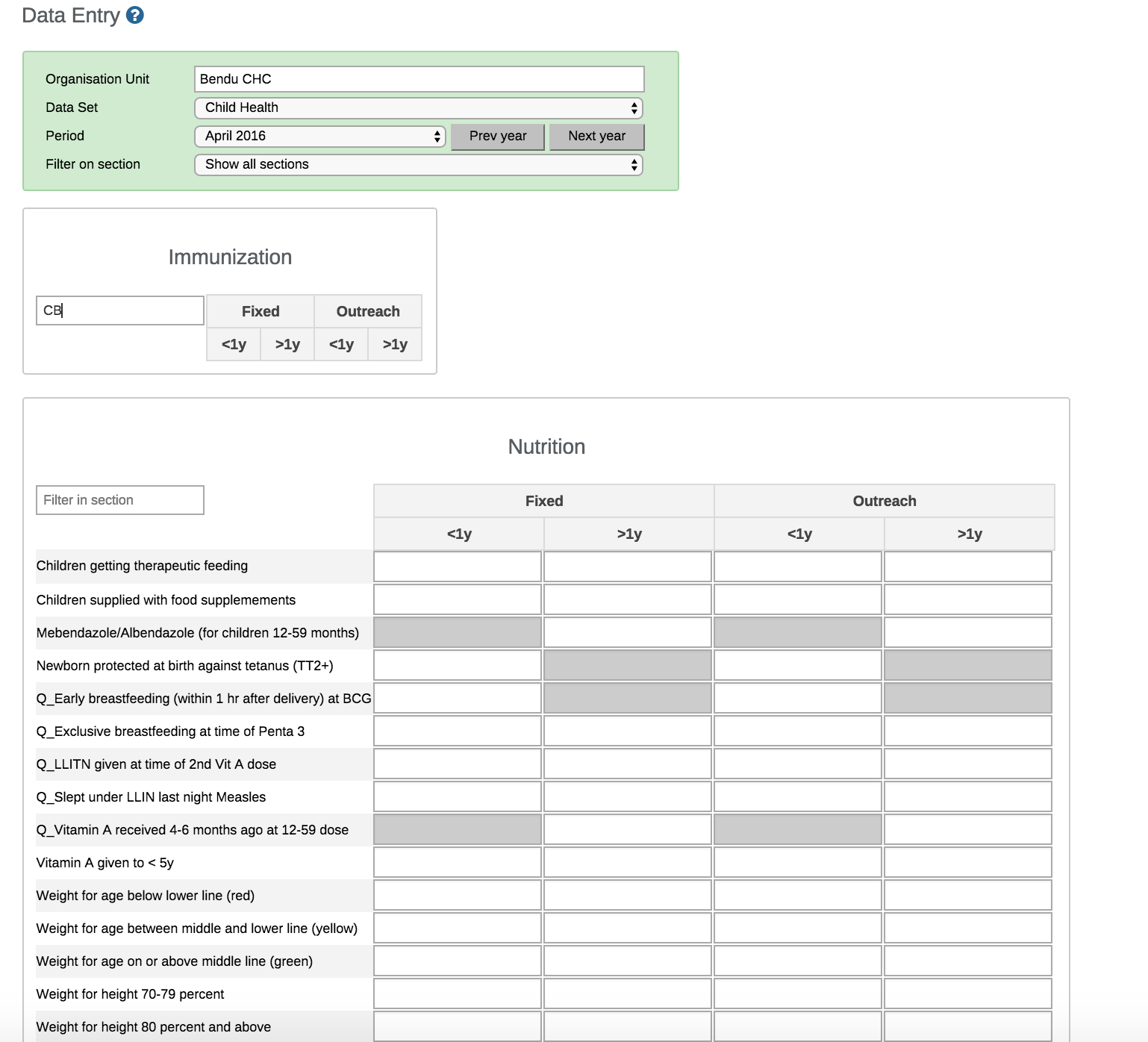Select Outreach <1y cell for Weight below lower line
Screen dimensions: 1148x1042
(x=798, y=895)
